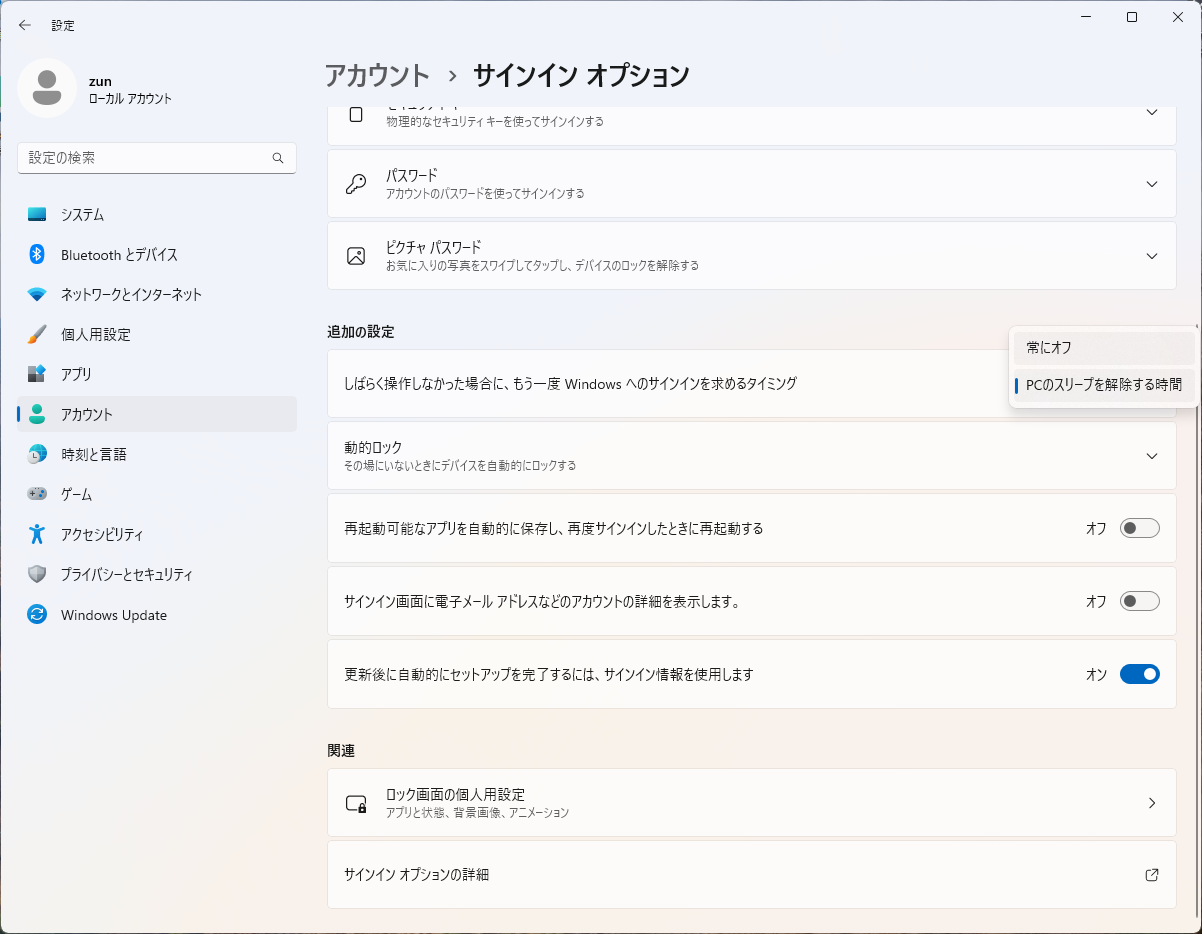
Task: Click the アクセシビリティ sidebar label
Action: click(102, 534)
